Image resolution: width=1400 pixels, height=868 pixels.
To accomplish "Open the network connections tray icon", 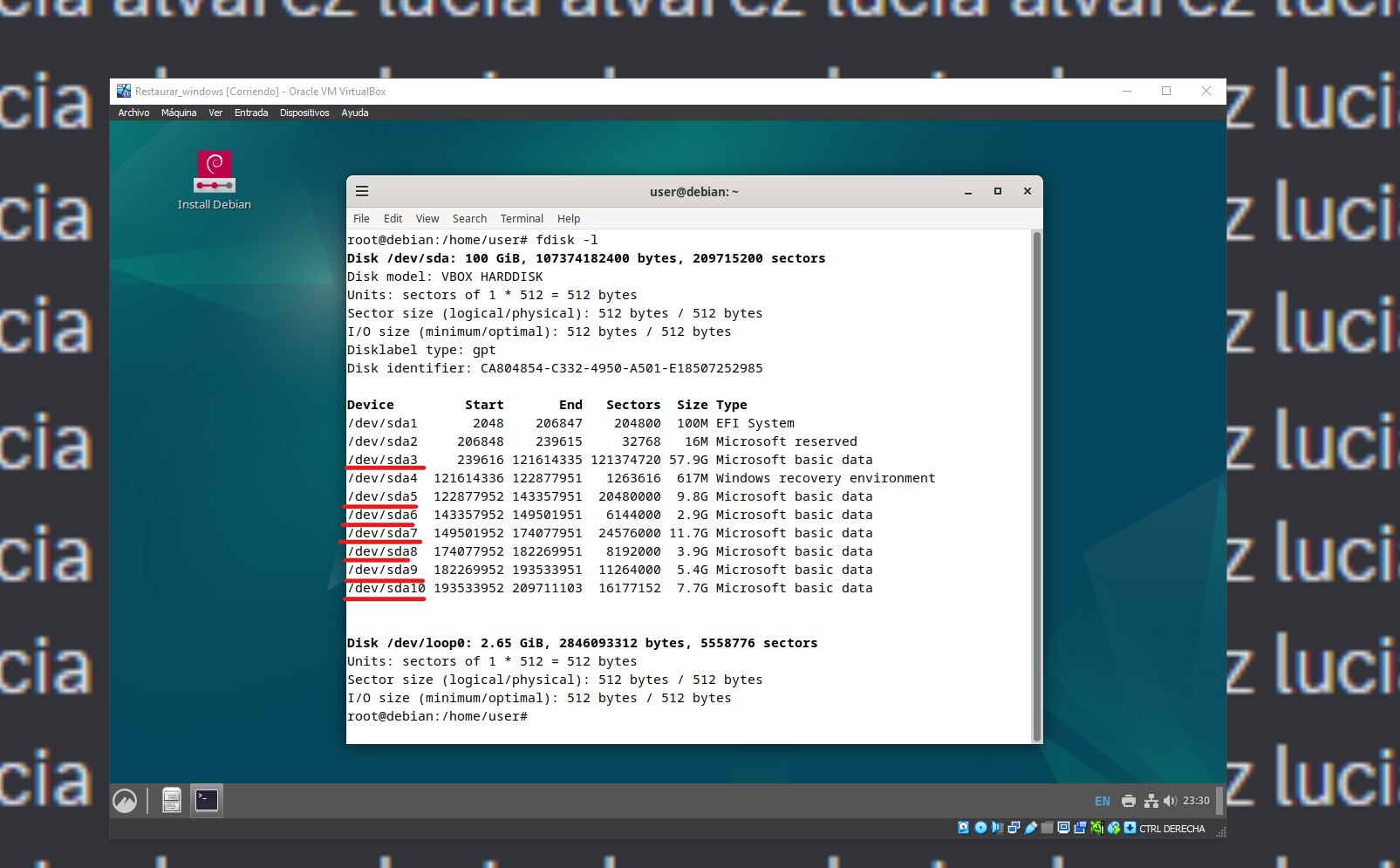I will point(1151,801).
